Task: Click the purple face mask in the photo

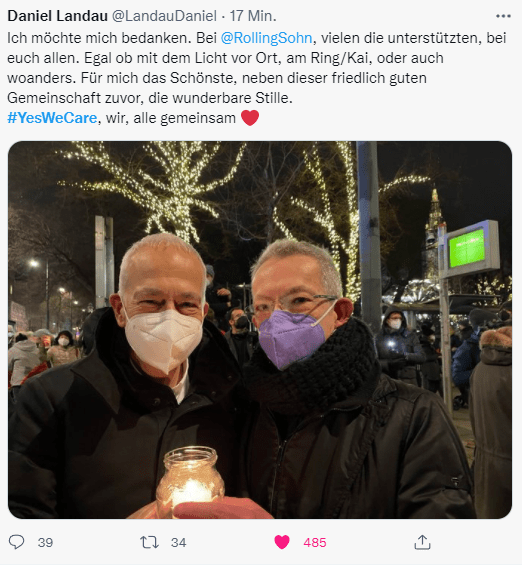Action: point(293,338)
